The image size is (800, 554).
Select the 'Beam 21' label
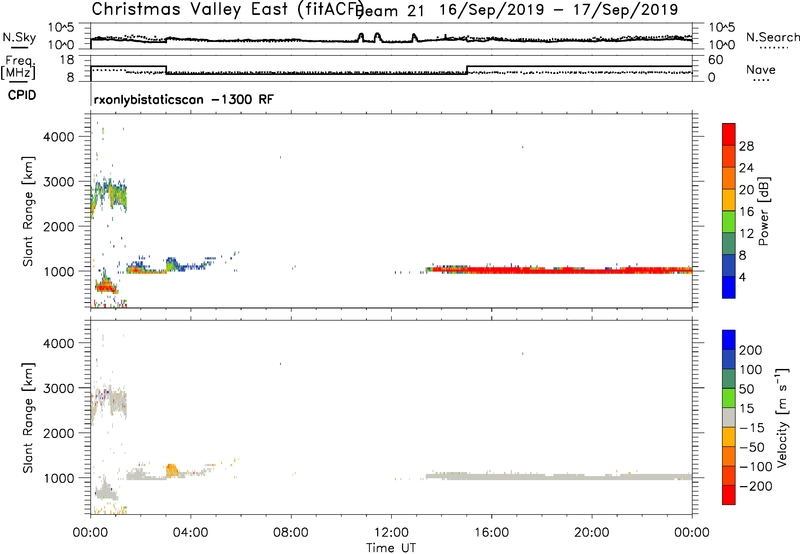pyautogui.click(x=390, y=11)
